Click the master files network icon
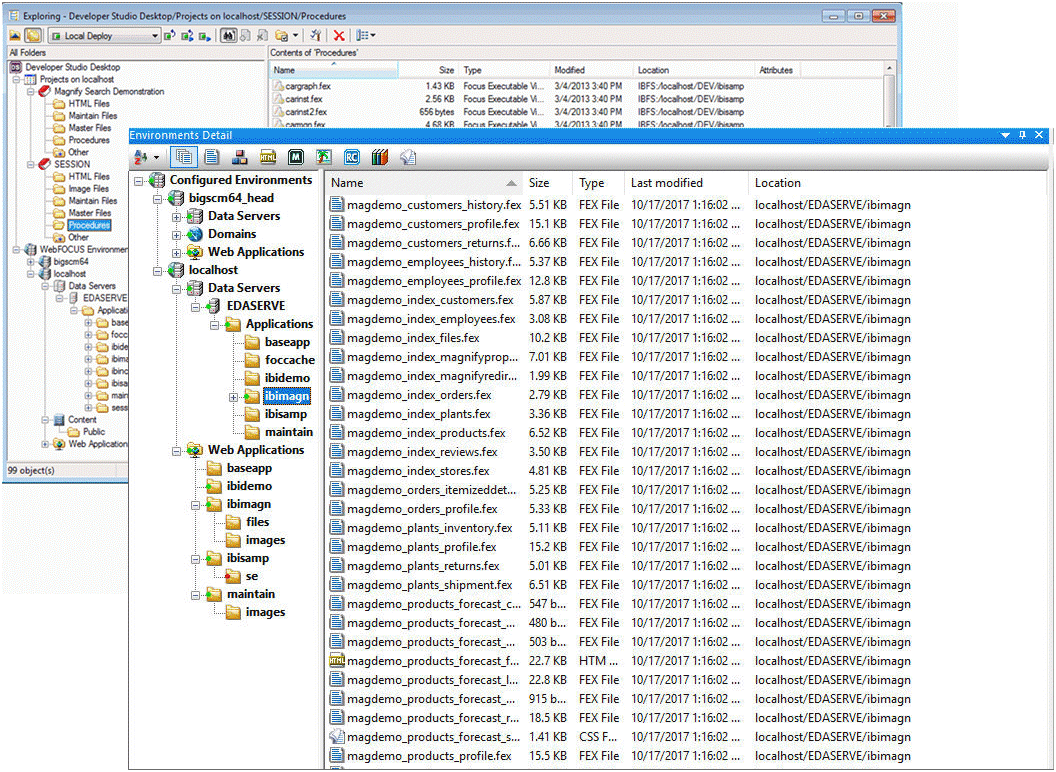1056x772 pixels. (240, 157)
